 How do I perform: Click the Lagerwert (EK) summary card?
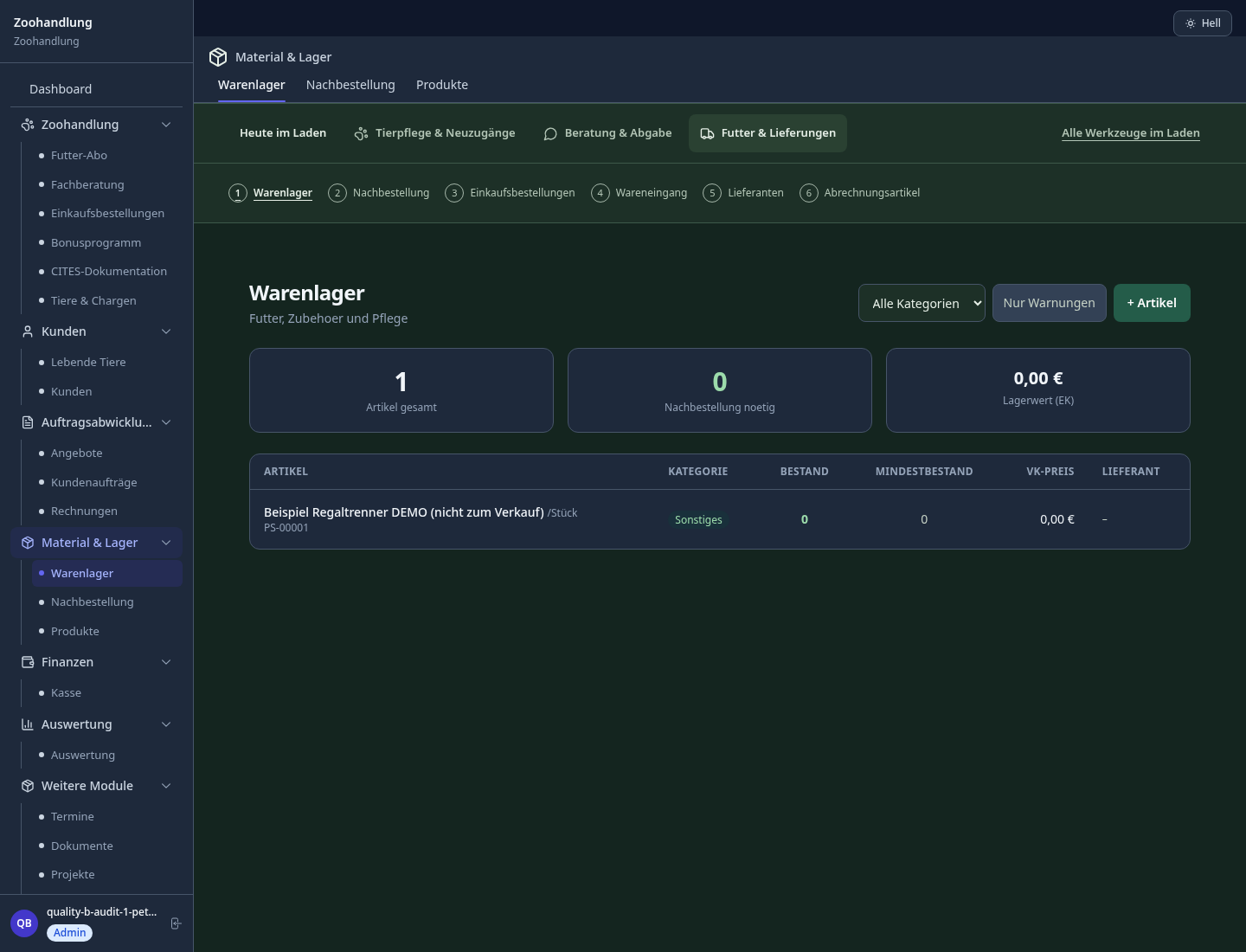(x=1038, y=390)
